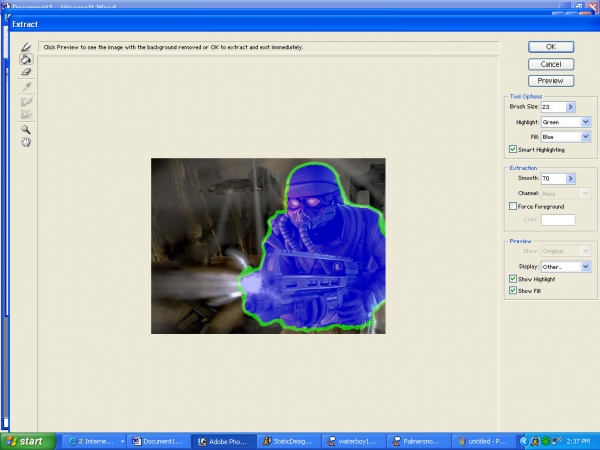The width and height of the screenshot is (600, 450).
Task: Switch to Adobe Photoshop taskbar item
Action: 223,441
